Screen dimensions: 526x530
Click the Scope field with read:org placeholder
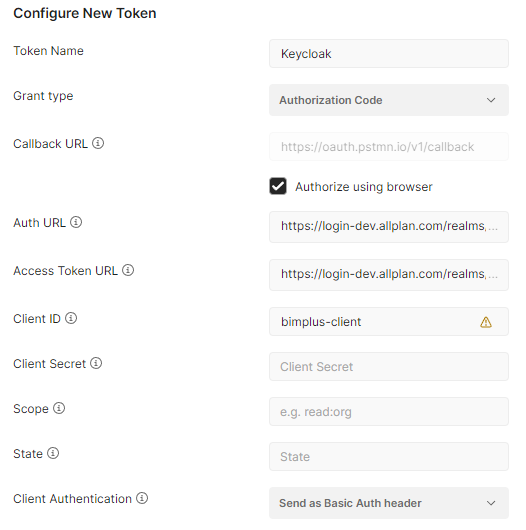pyautogui.click(x=389, y=411)
